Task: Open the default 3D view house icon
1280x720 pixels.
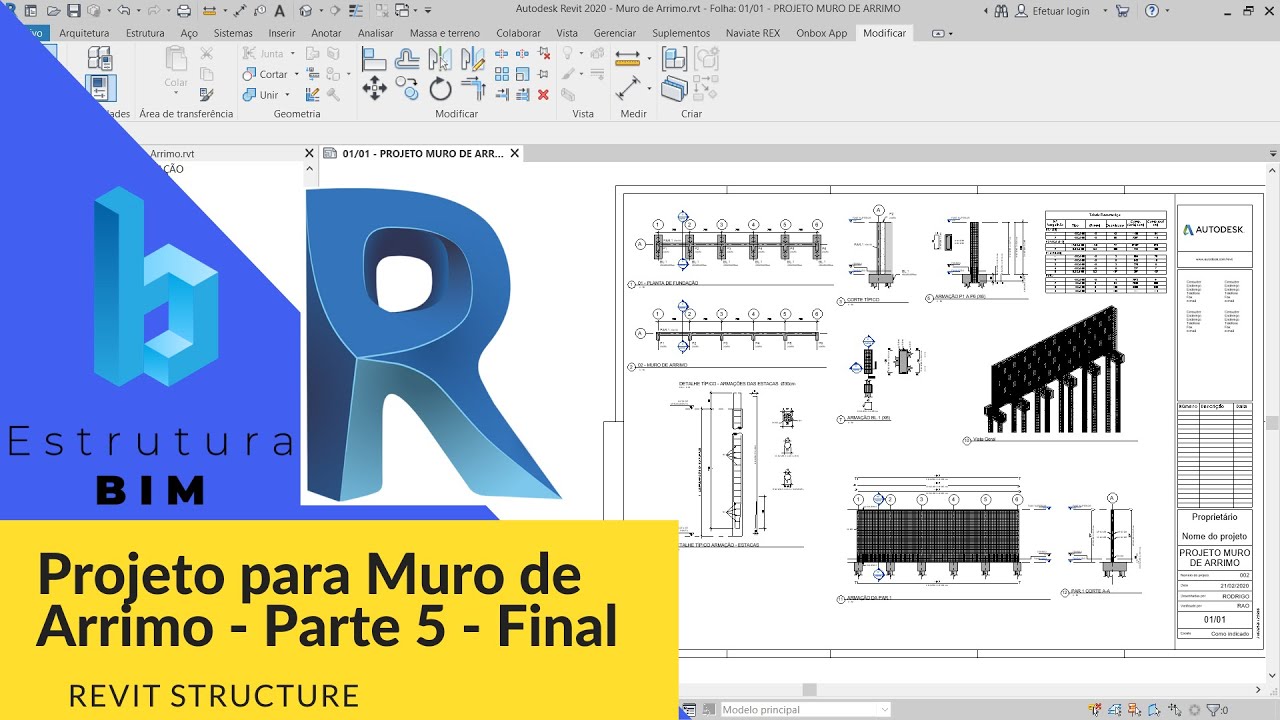Action: click(x=306, y=11)
